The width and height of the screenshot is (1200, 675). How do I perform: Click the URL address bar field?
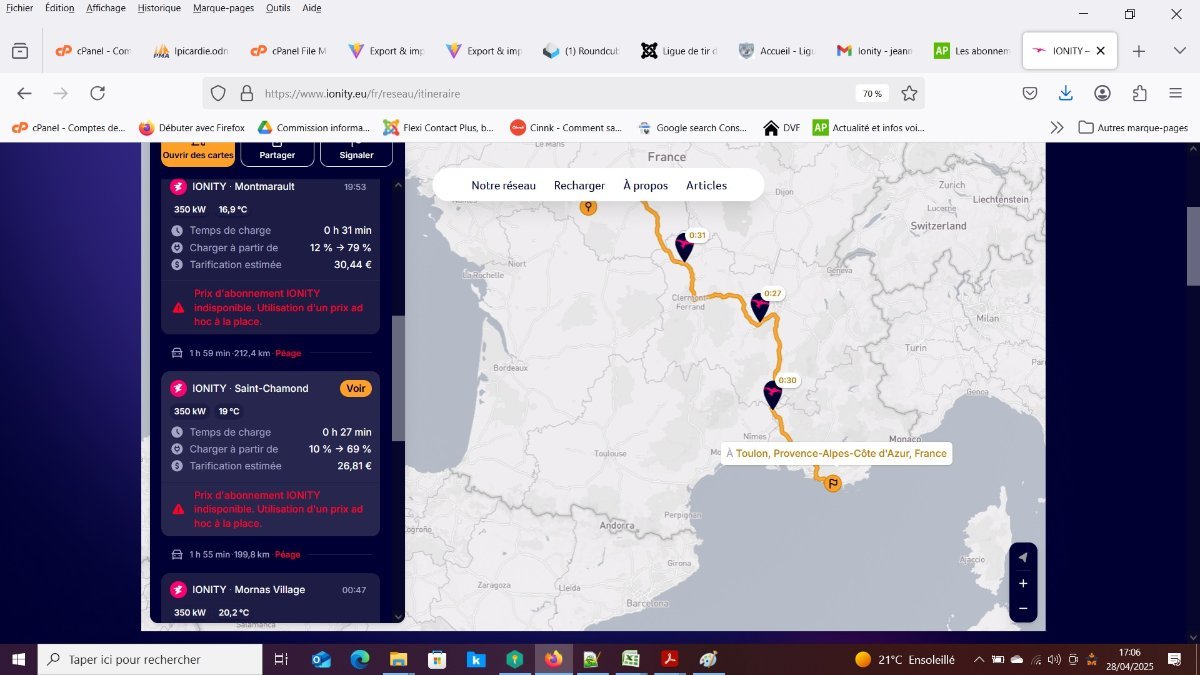pyautogui.click(x=555, y=93)
